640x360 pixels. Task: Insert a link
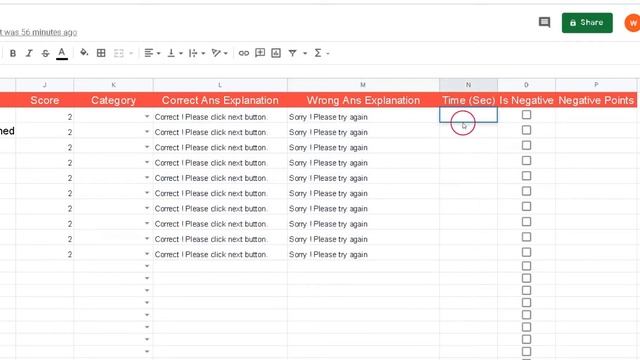point(244,53)
